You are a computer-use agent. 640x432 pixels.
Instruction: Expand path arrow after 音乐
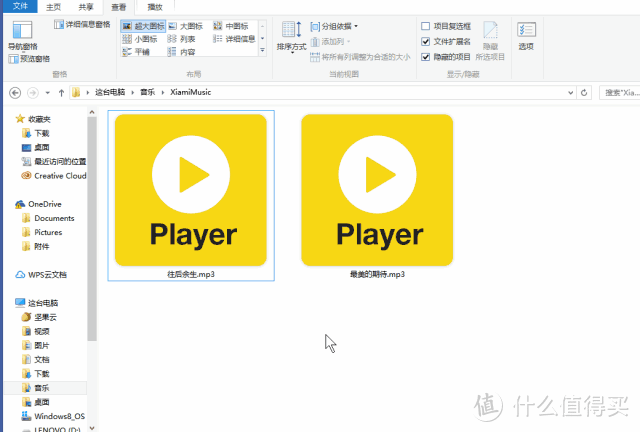(x=162, y=93)
